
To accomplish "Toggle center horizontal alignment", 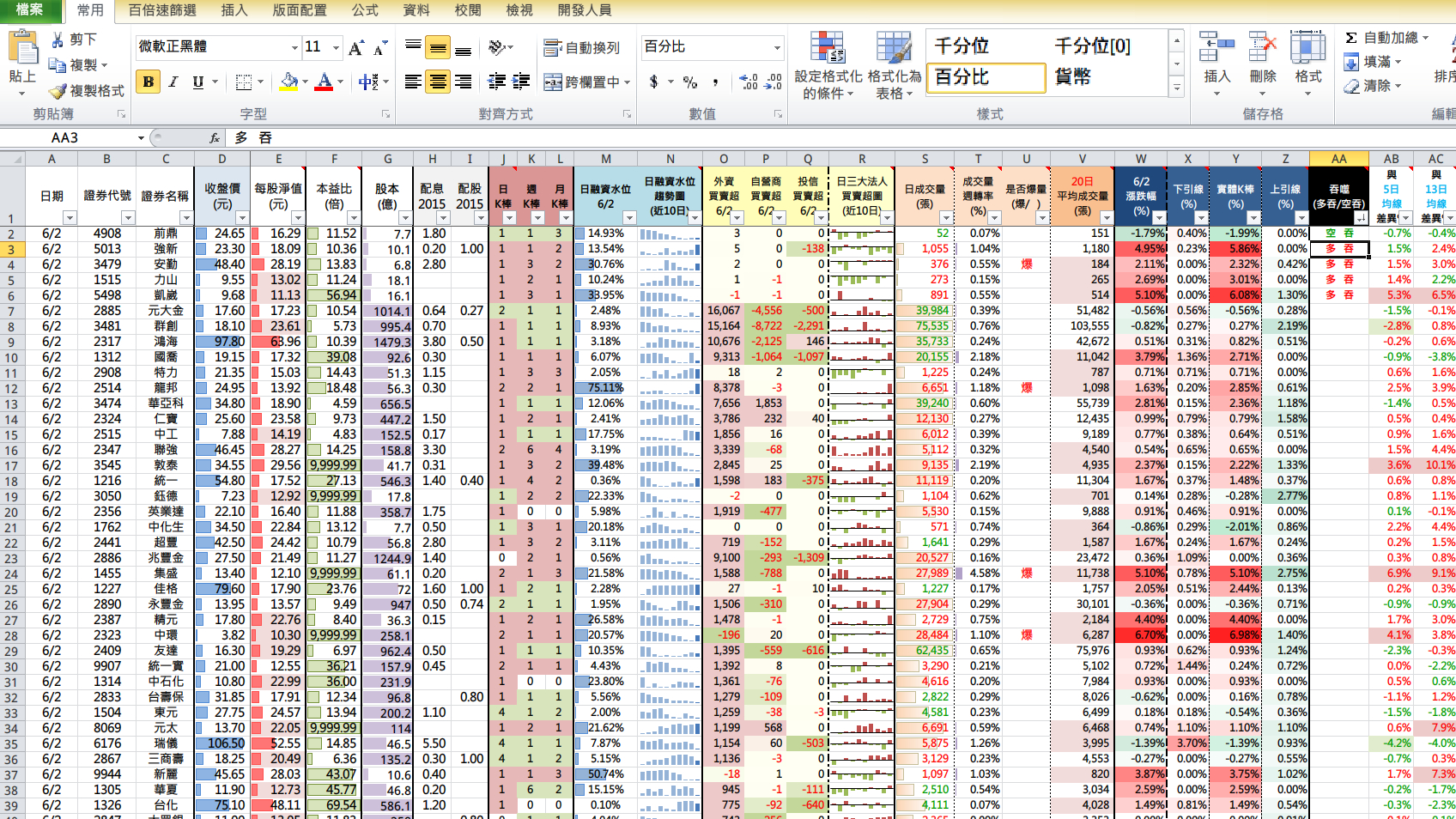I will click(x=438, y=82).
